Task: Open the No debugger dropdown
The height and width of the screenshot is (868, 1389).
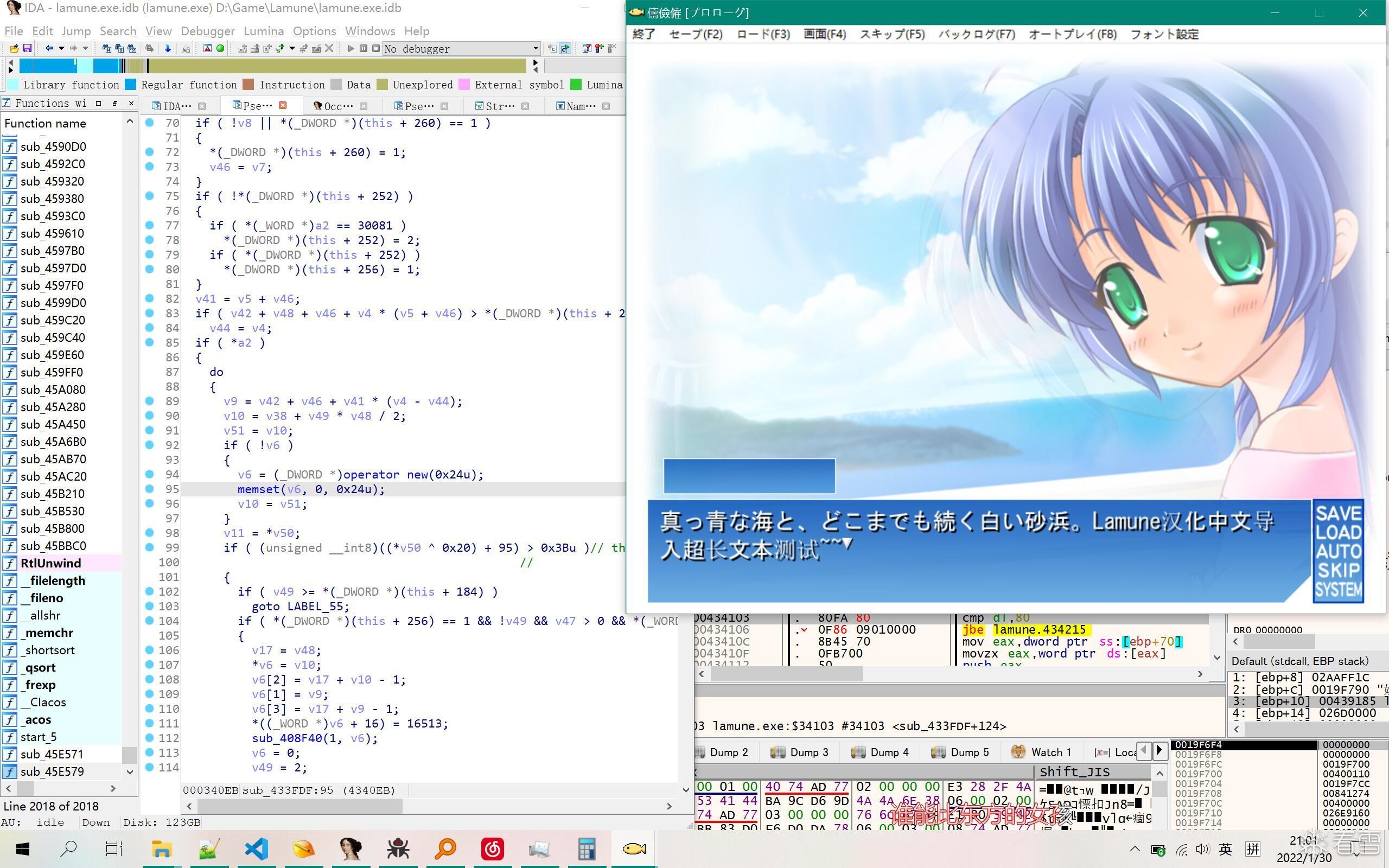Action: (535, 49)
